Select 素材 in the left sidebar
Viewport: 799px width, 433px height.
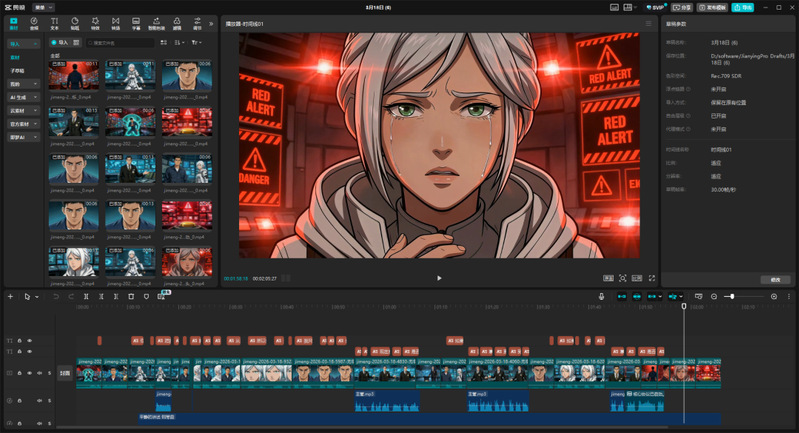click(x=15, y=58)
